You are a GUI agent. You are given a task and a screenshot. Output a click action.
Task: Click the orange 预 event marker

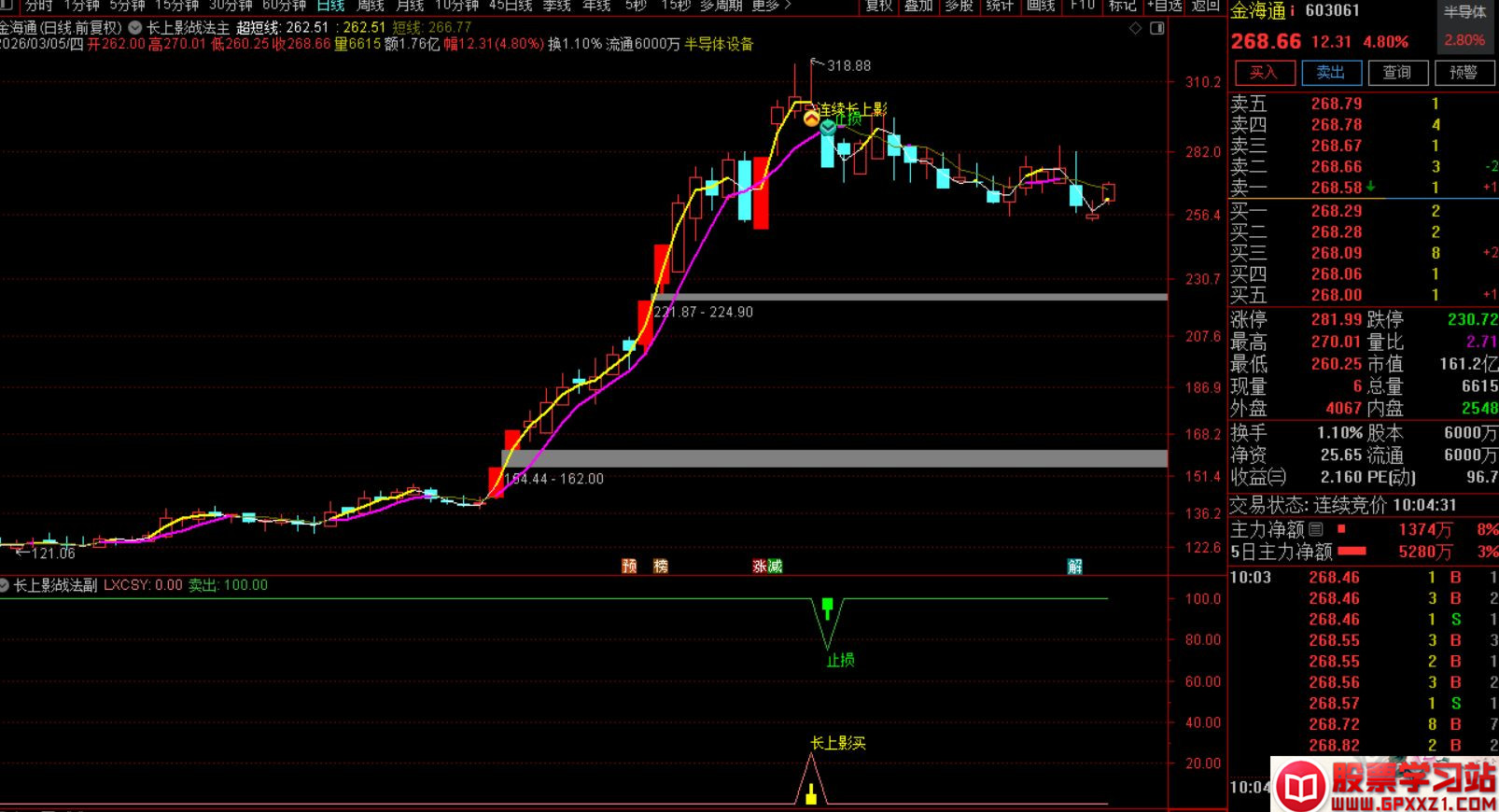click(629, 566)
